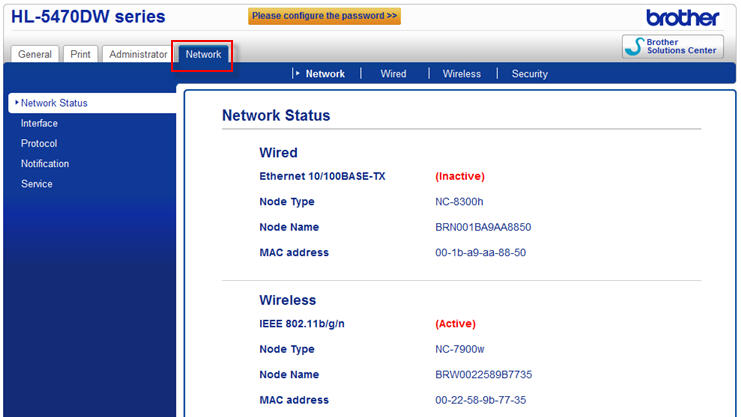The width and height of the screenshot is (741, 417).
Task: Open the Administrator tab
Action: click(137, 54)
